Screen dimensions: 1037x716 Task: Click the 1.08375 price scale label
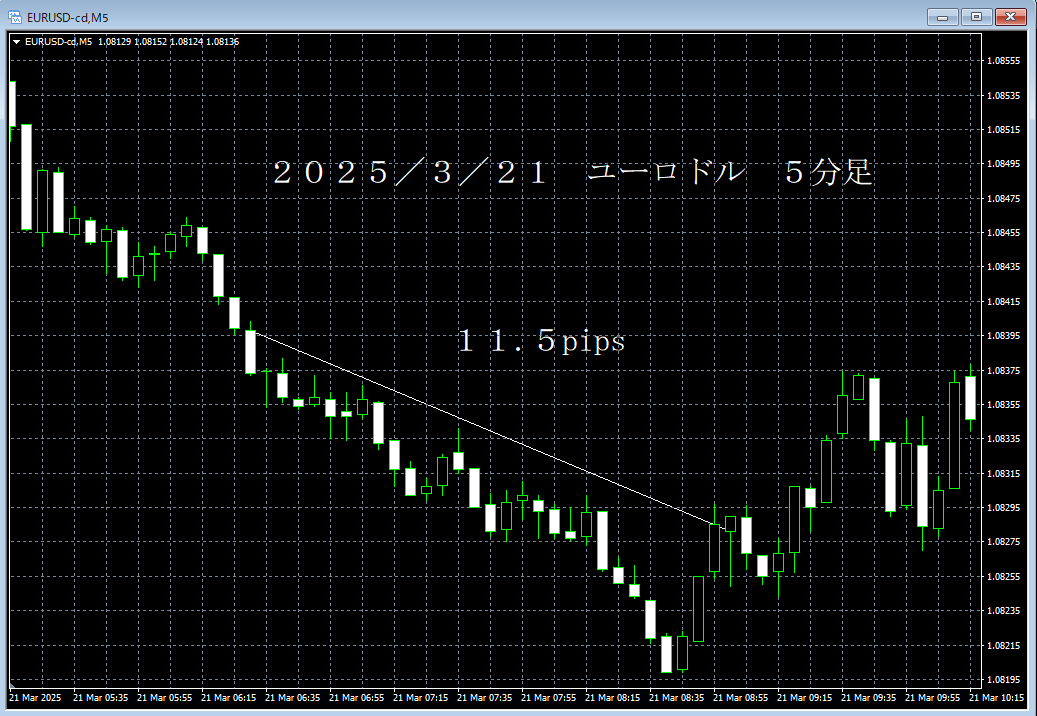tap(1003, 370)
